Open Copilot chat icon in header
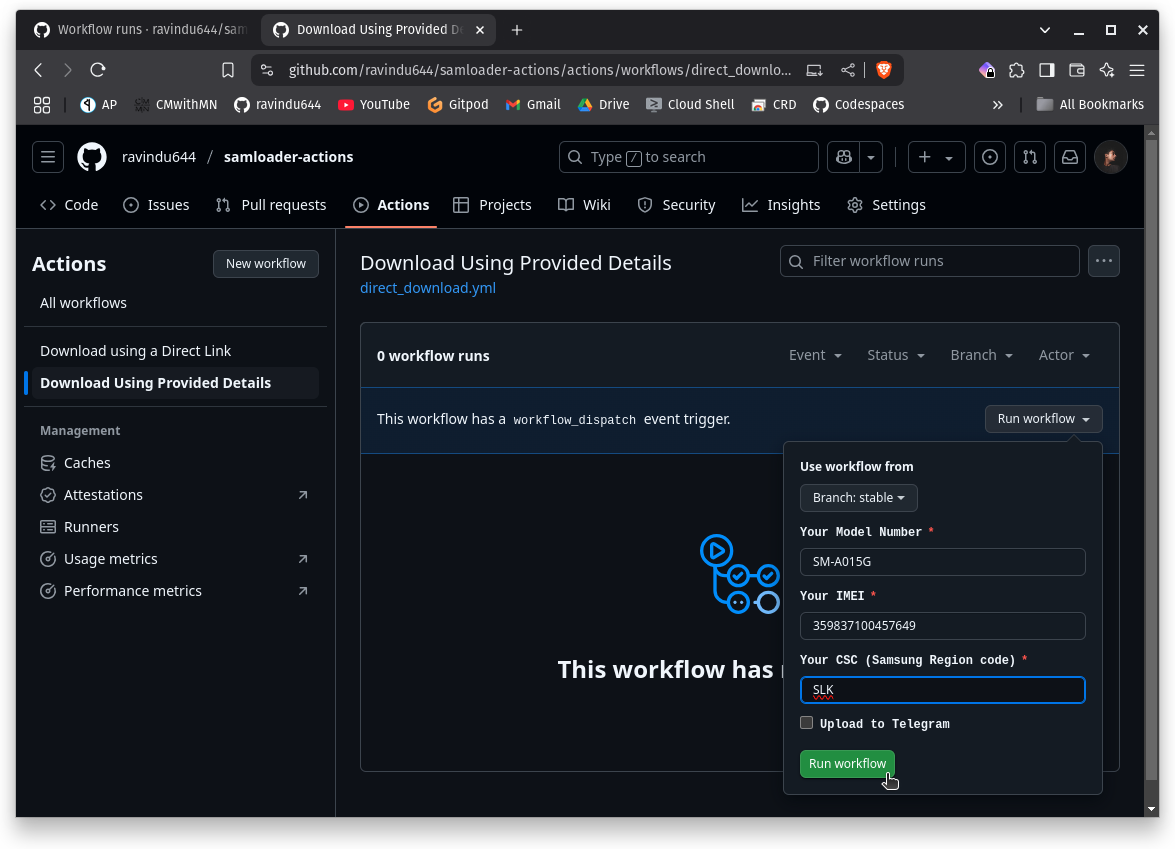This screenshot has height=849, width=1175. pos(844,157)
